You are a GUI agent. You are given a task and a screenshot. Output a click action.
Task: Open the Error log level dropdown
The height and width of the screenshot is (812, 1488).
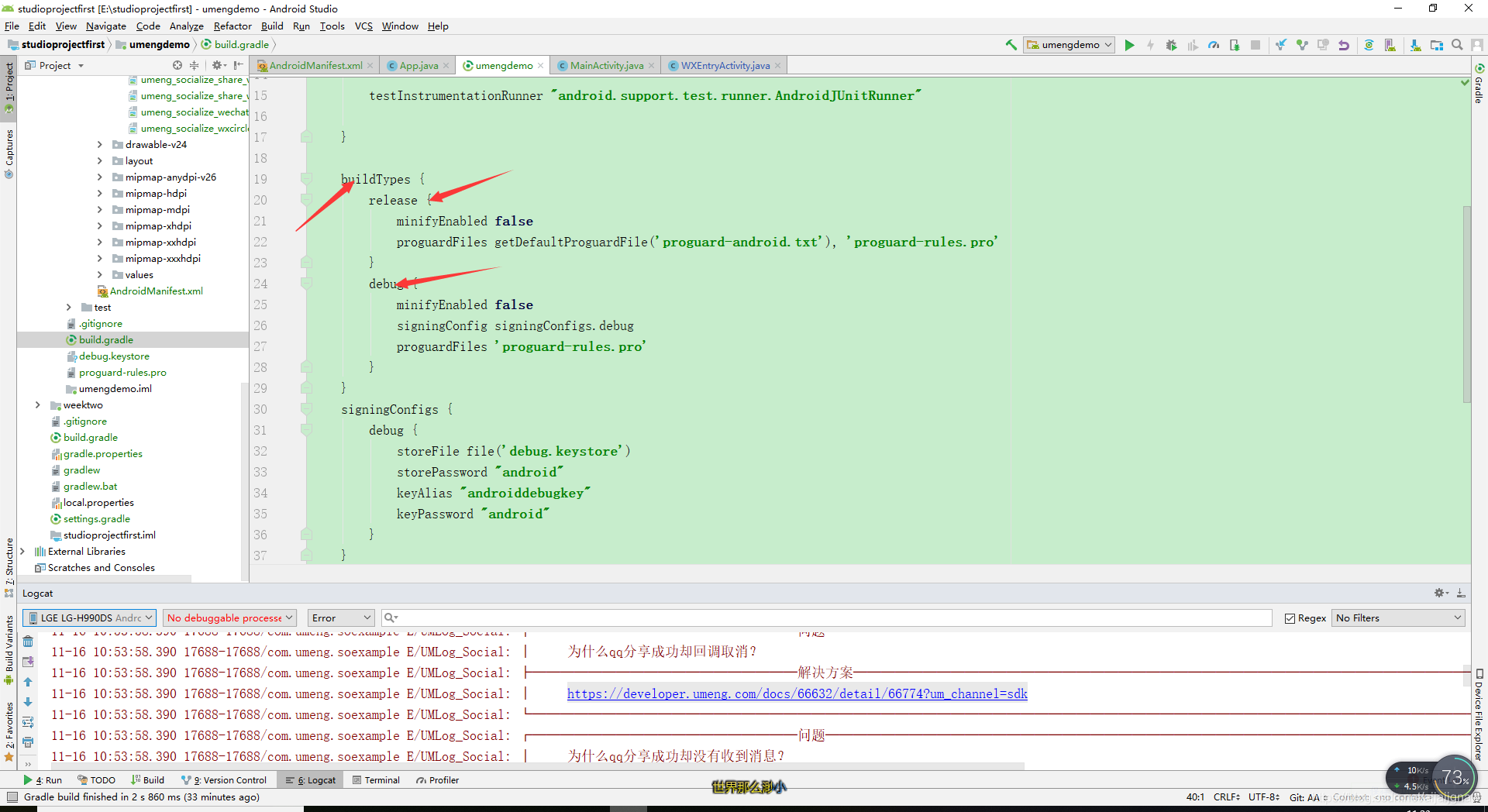pos(341,618)
